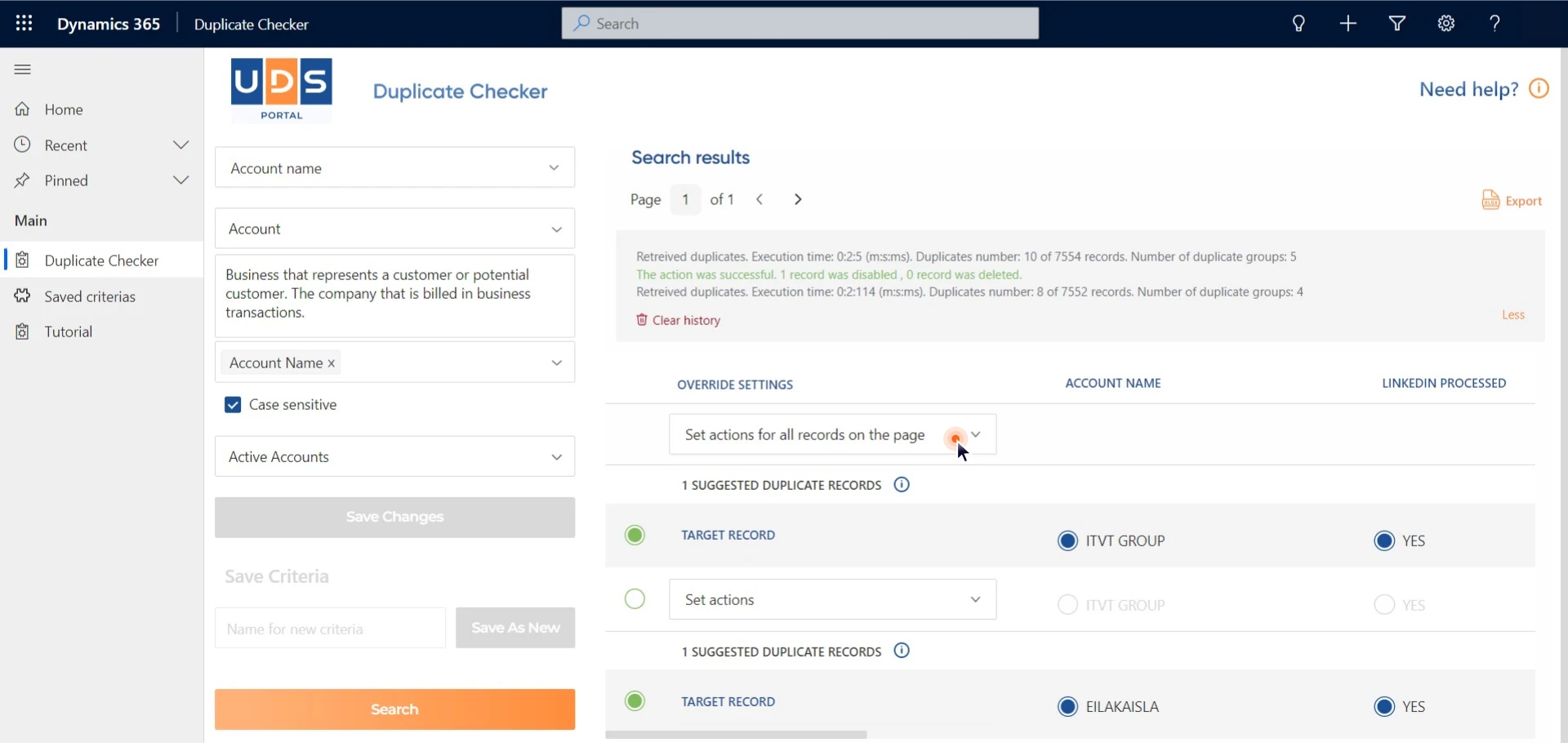Click the Clear history link
1568x743 pixels.
click(x=686, y=320)
